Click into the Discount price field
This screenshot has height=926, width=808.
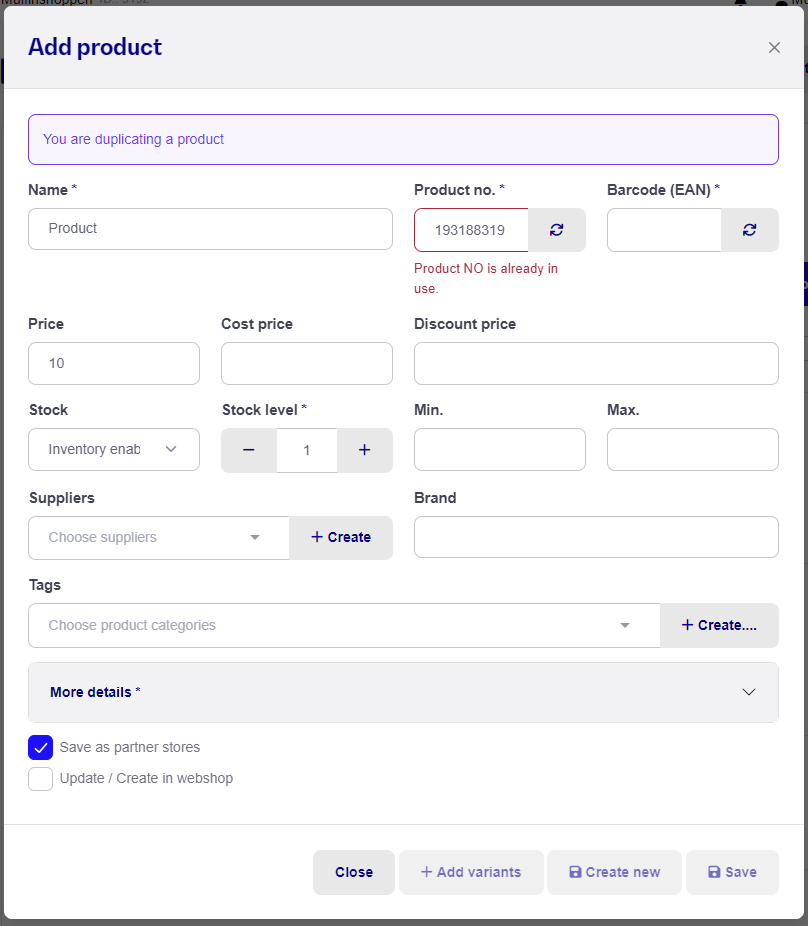click(596, 363)
